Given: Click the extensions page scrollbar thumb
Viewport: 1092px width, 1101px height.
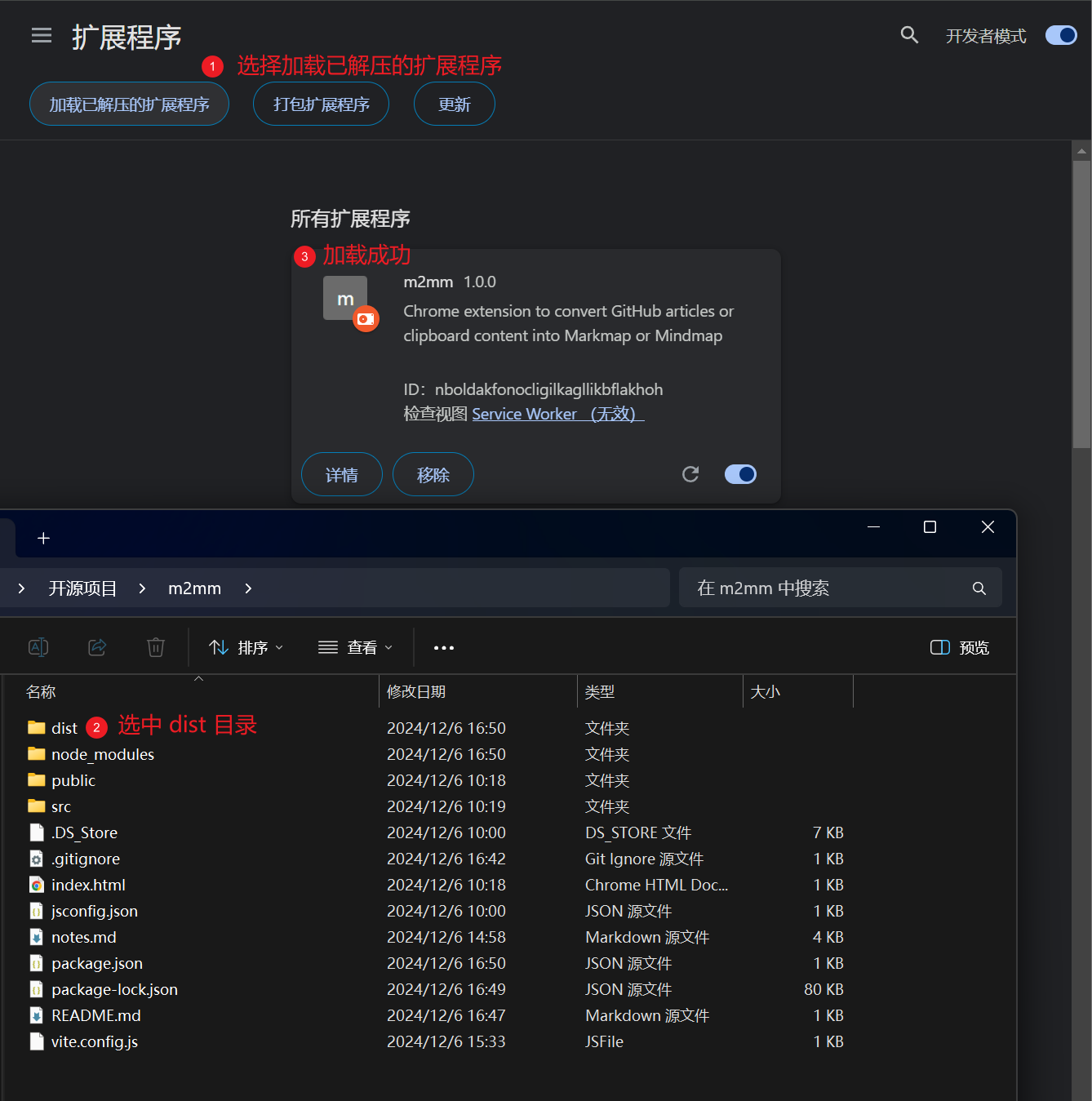Looking at the screenshot, I should tap(1081, 304).
